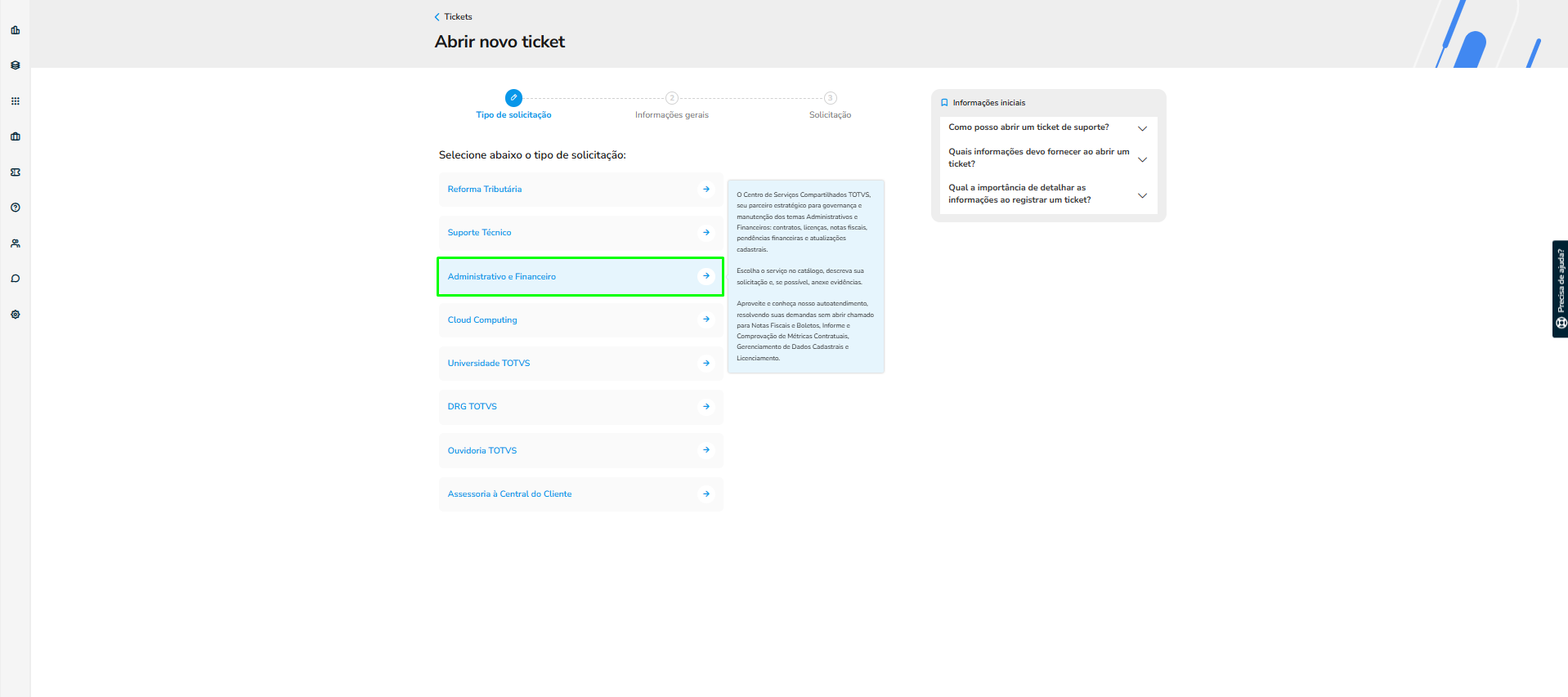Select the Reforma Tributária request type
Viewport: 1568px width, 697px height.
tap(581, 190)
